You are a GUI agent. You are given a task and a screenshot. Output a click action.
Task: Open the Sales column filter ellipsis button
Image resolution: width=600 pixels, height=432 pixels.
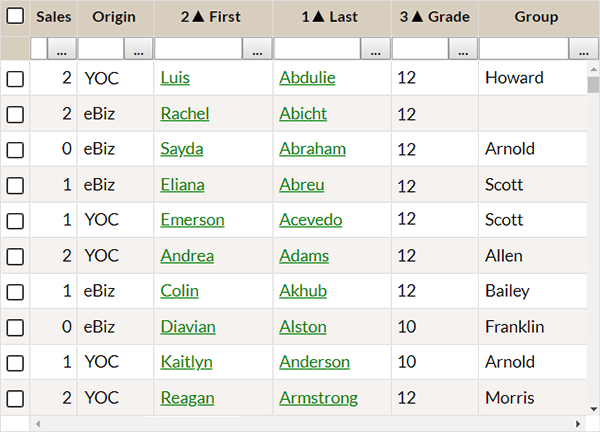click(x=62, y=49)
